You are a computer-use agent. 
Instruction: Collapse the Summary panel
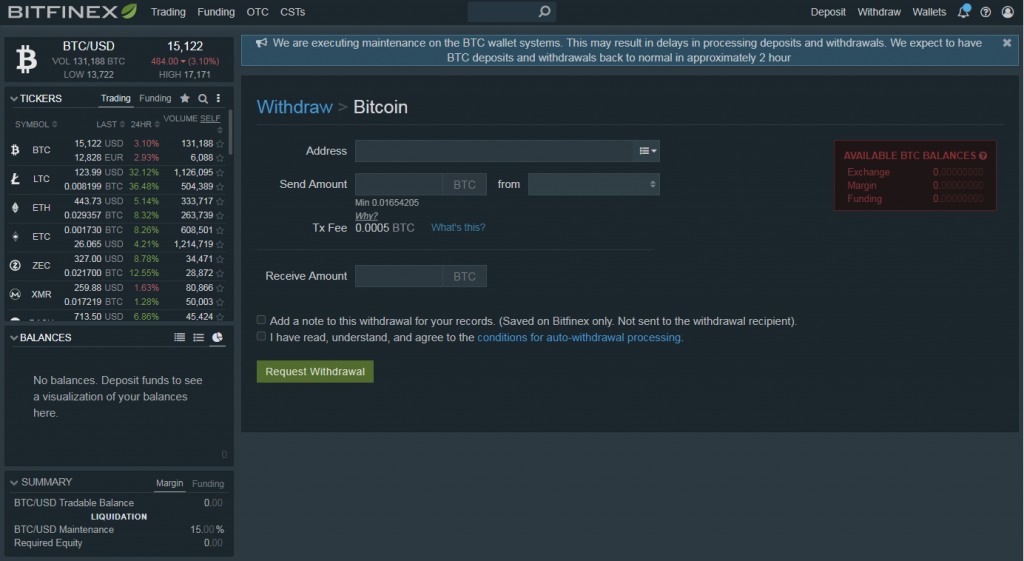[14, 482]
